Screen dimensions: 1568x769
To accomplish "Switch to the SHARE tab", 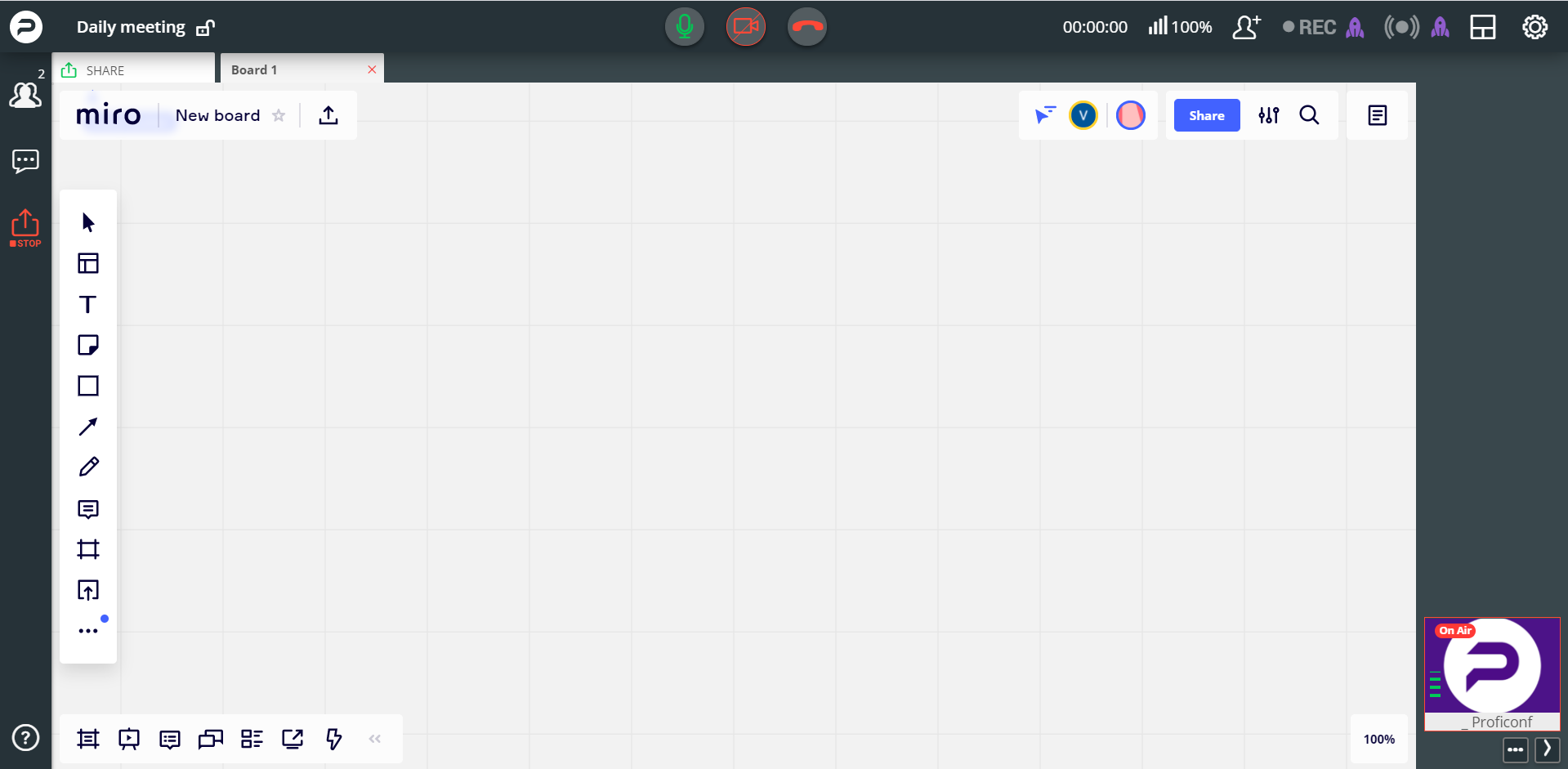I will click(x=133, y=70).
